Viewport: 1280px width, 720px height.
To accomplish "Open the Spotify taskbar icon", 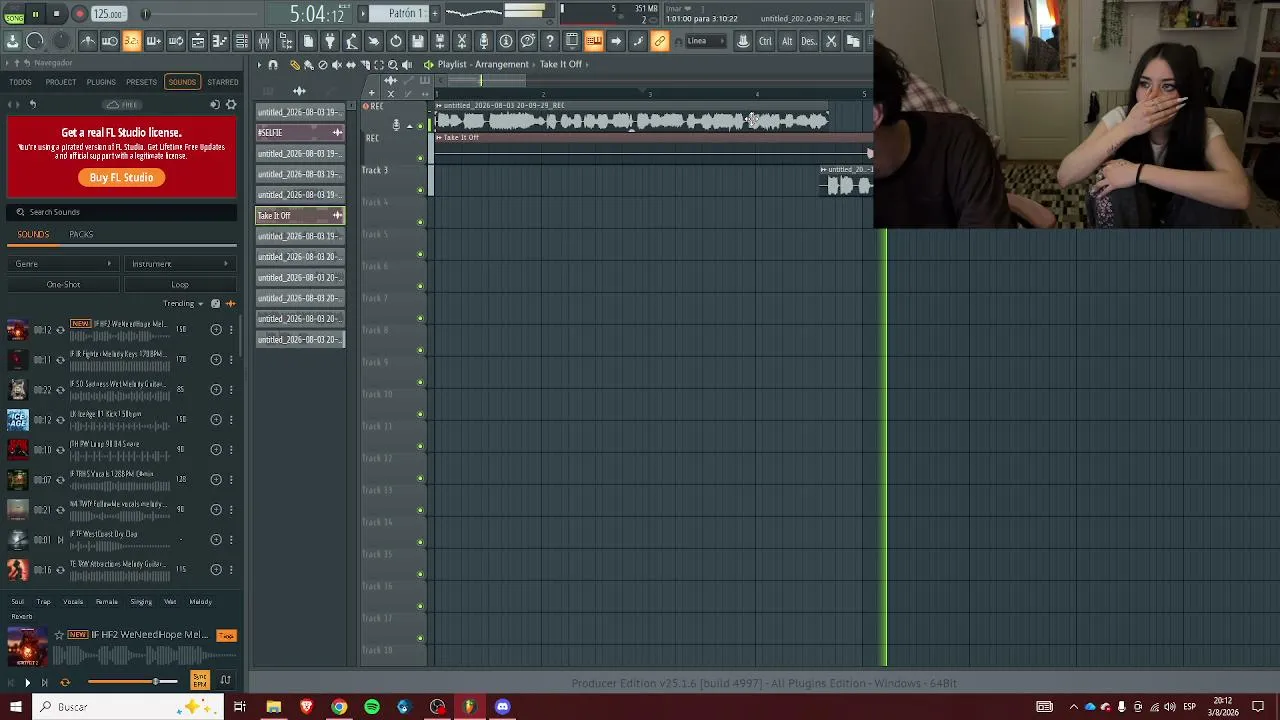I will pyautogui.click(x=372, y=707).
